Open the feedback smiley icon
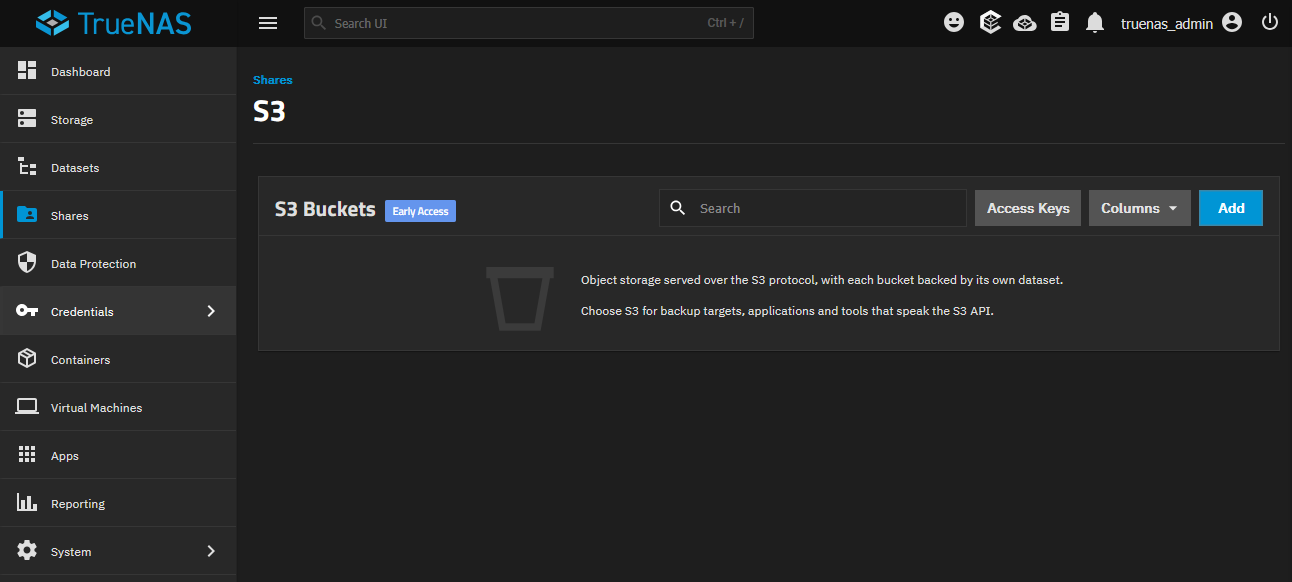Viewport: 1292px width, 582px height. [954, 22]
